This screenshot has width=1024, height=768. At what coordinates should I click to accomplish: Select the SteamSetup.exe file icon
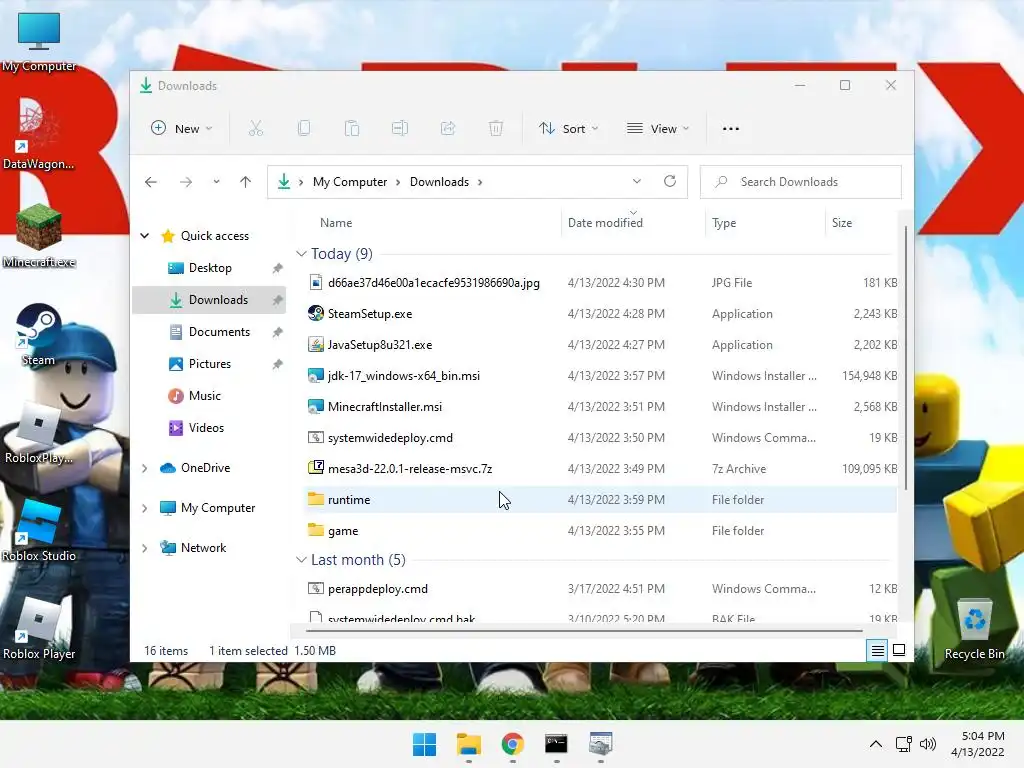tap(315, 313)
